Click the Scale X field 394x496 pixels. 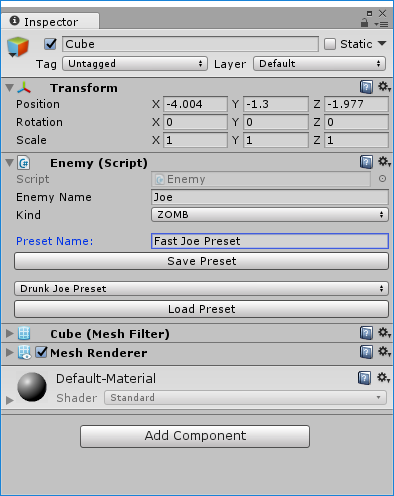coord(195,140)
